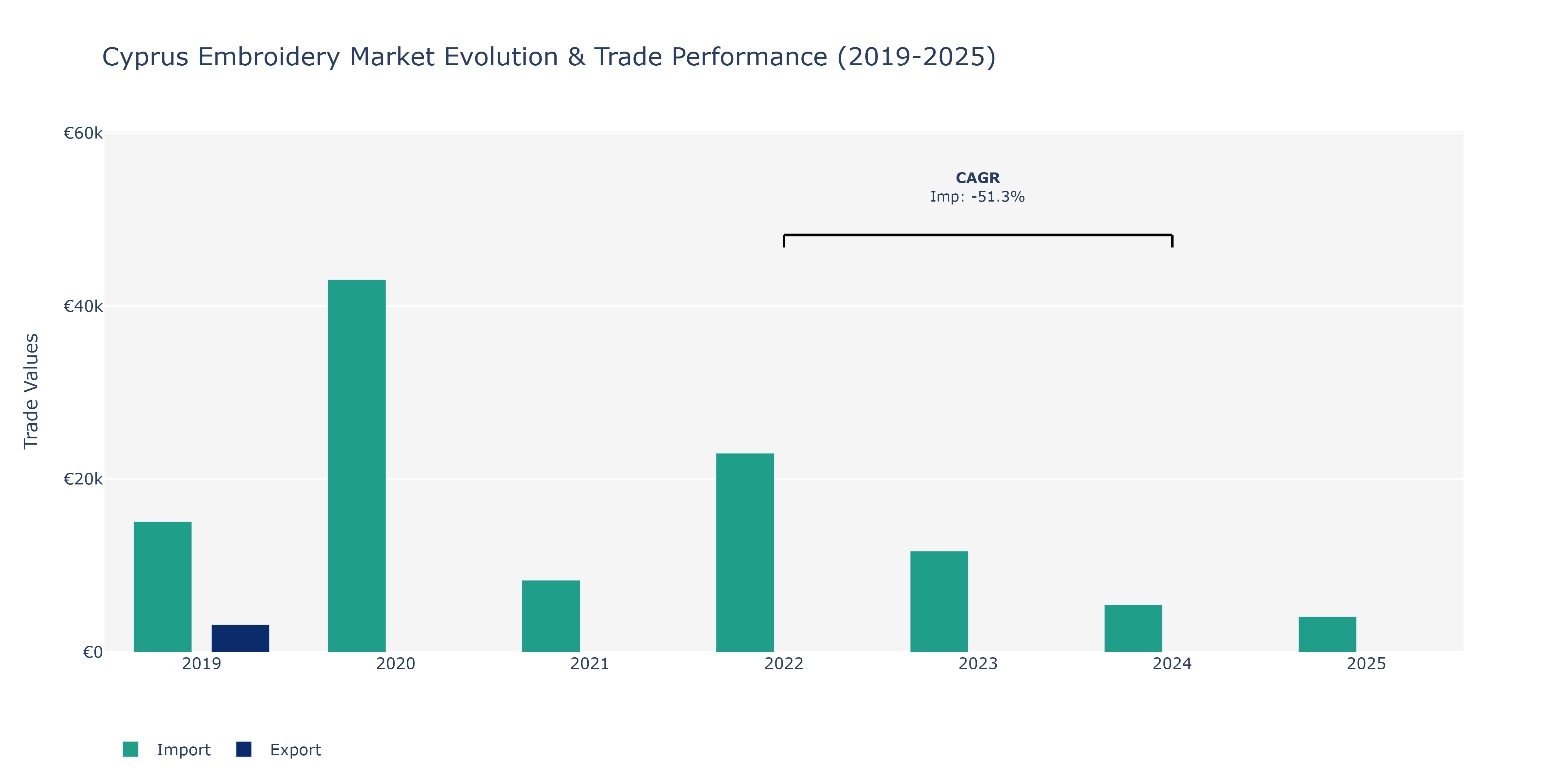Click the €40k y-axis label
This screenshot has width=1568, height=784.
tap(83, 305)
